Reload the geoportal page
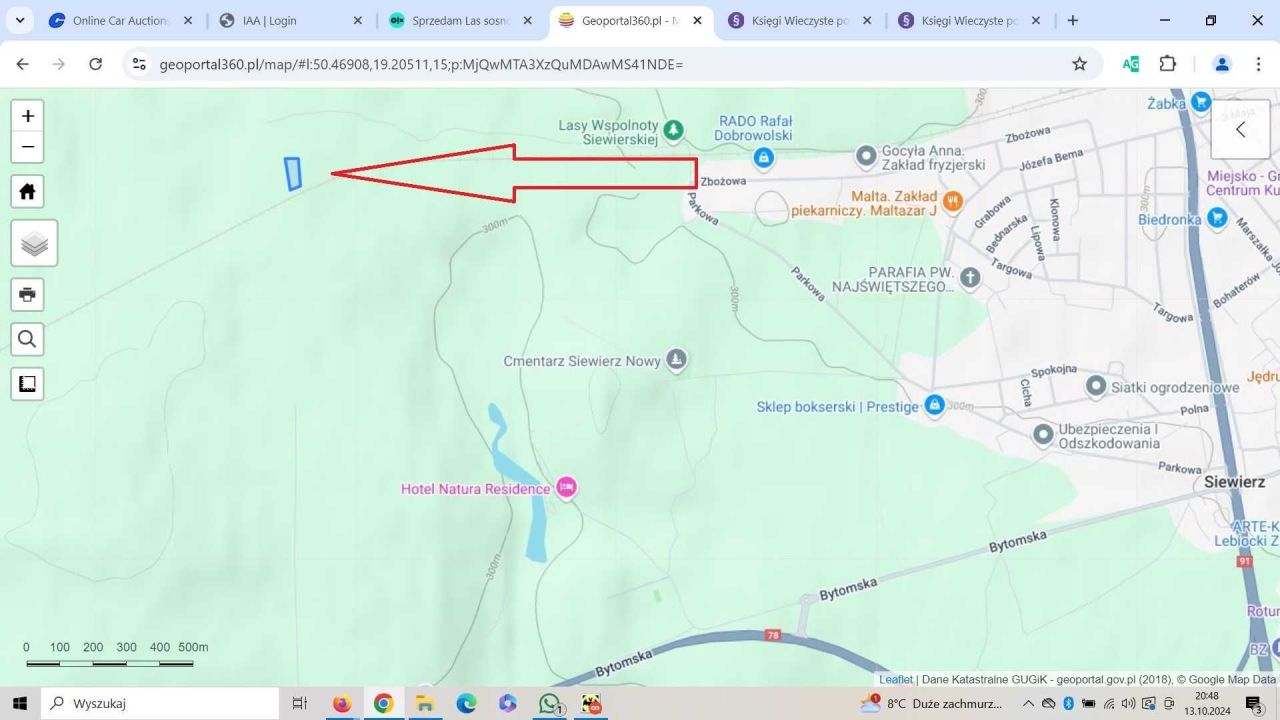 click(x=96, y=64)
